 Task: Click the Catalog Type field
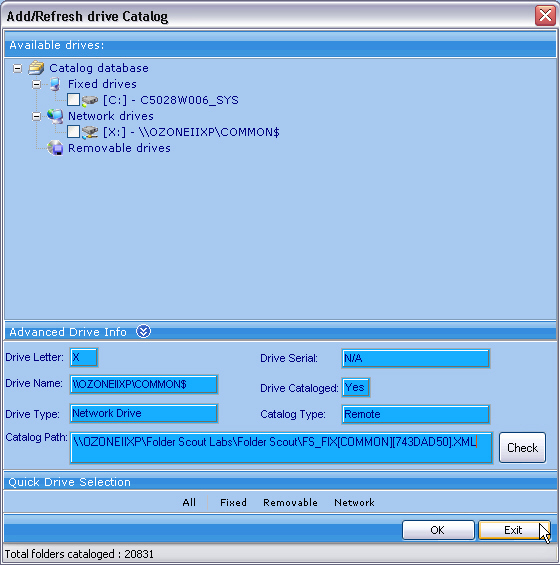pos(415,414)
